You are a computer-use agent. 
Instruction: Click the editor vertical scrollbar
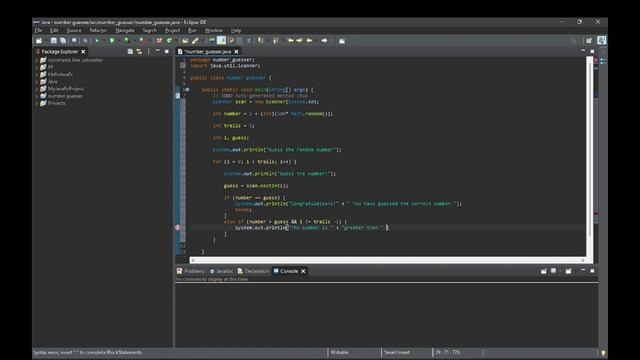tap(589, 147)
